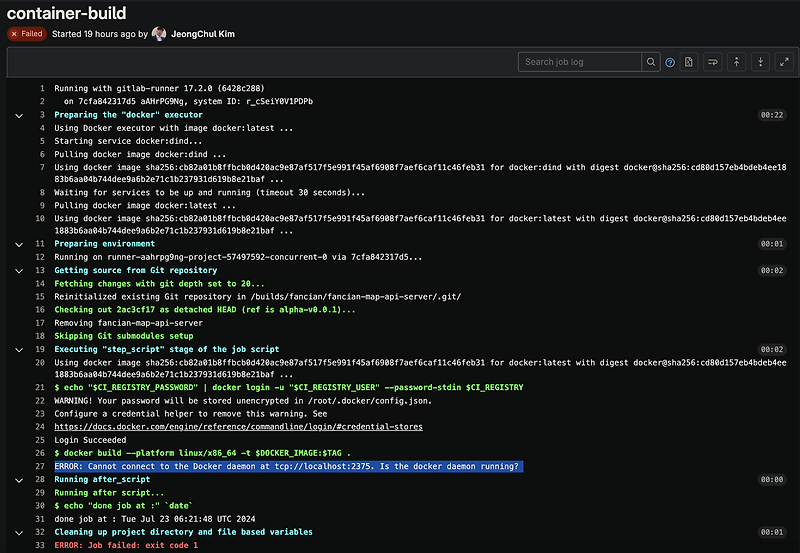Collapse Cleaning up project directory section
This screenshot has width=800, height=553.
point(19,533)
